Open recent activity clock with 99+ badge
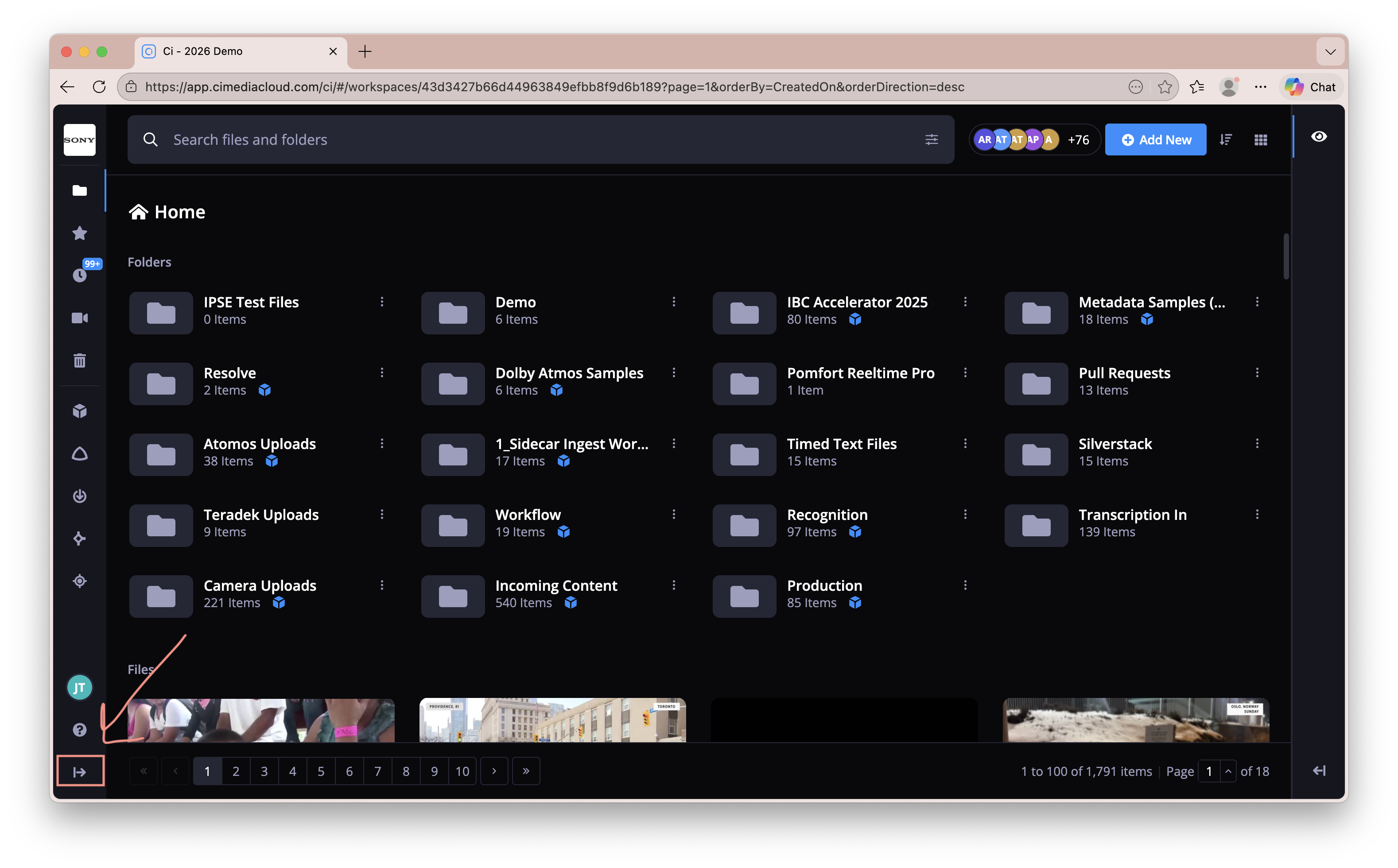 pyautogui.click(x=80, y=275)
